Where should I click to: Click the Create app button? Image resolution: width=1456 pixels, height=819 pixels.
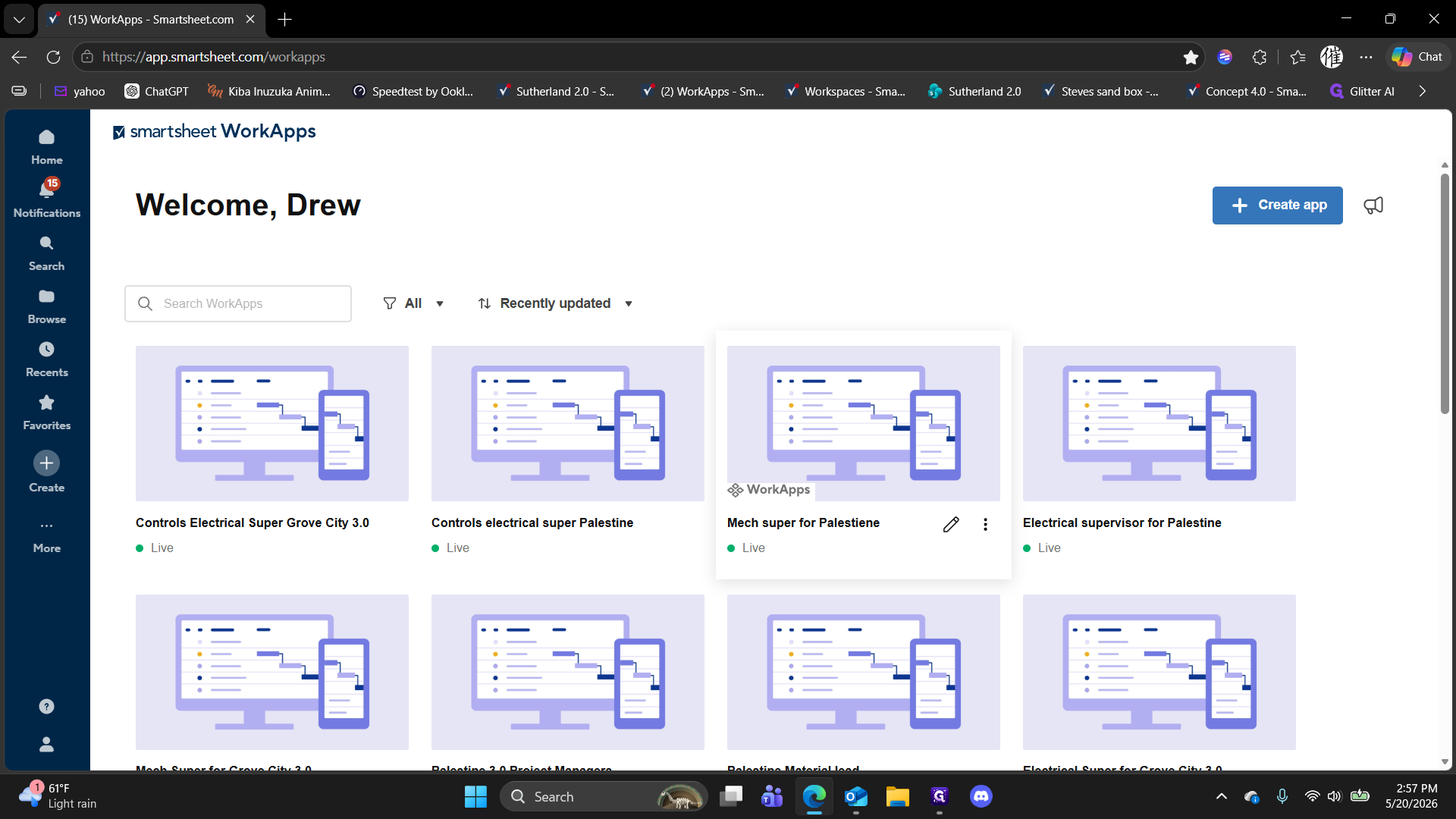point(1277,206)
